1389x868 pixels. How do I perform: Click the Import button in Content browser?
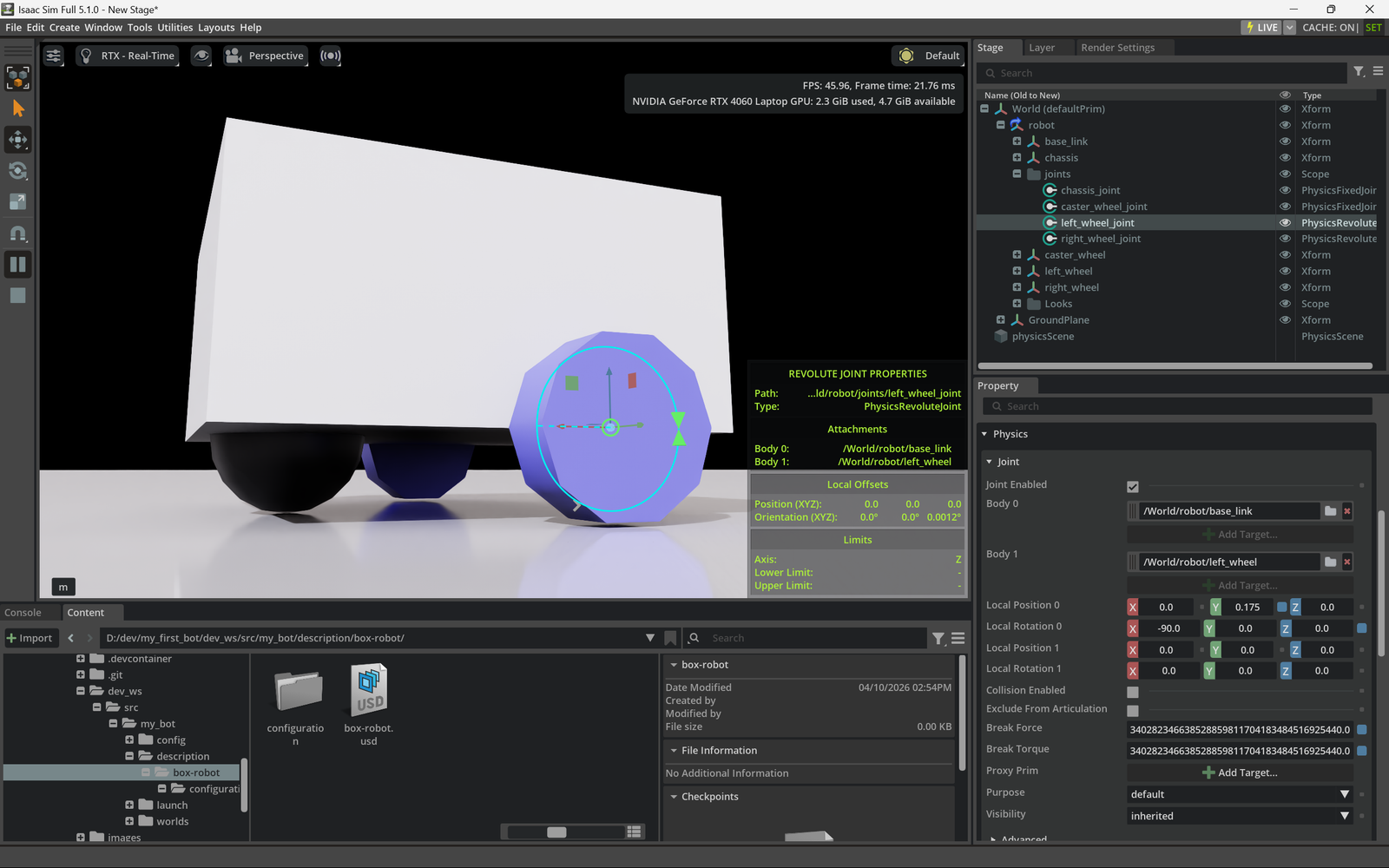tap(30, 638)
